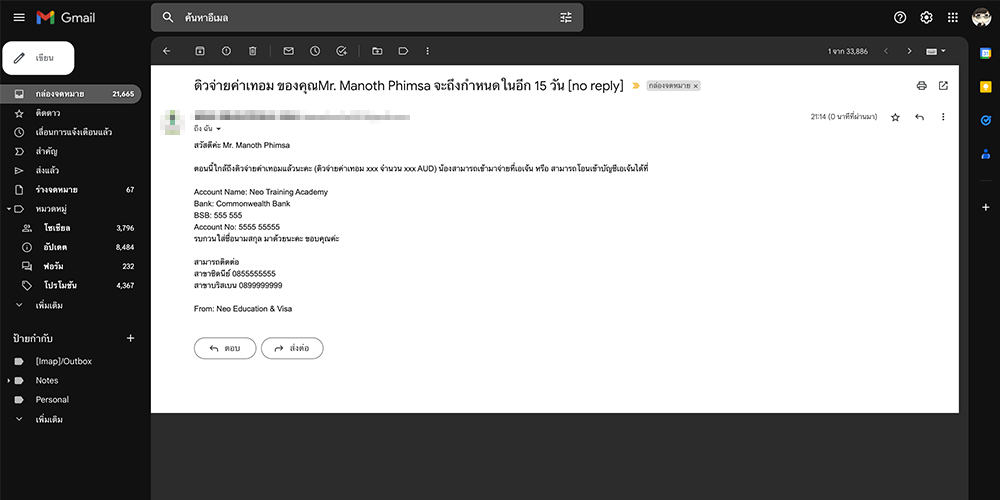The height and width of the screenshot is (500, 1000).
Task: Open the Gmail settings gear
Action: (x=926, y=18)
